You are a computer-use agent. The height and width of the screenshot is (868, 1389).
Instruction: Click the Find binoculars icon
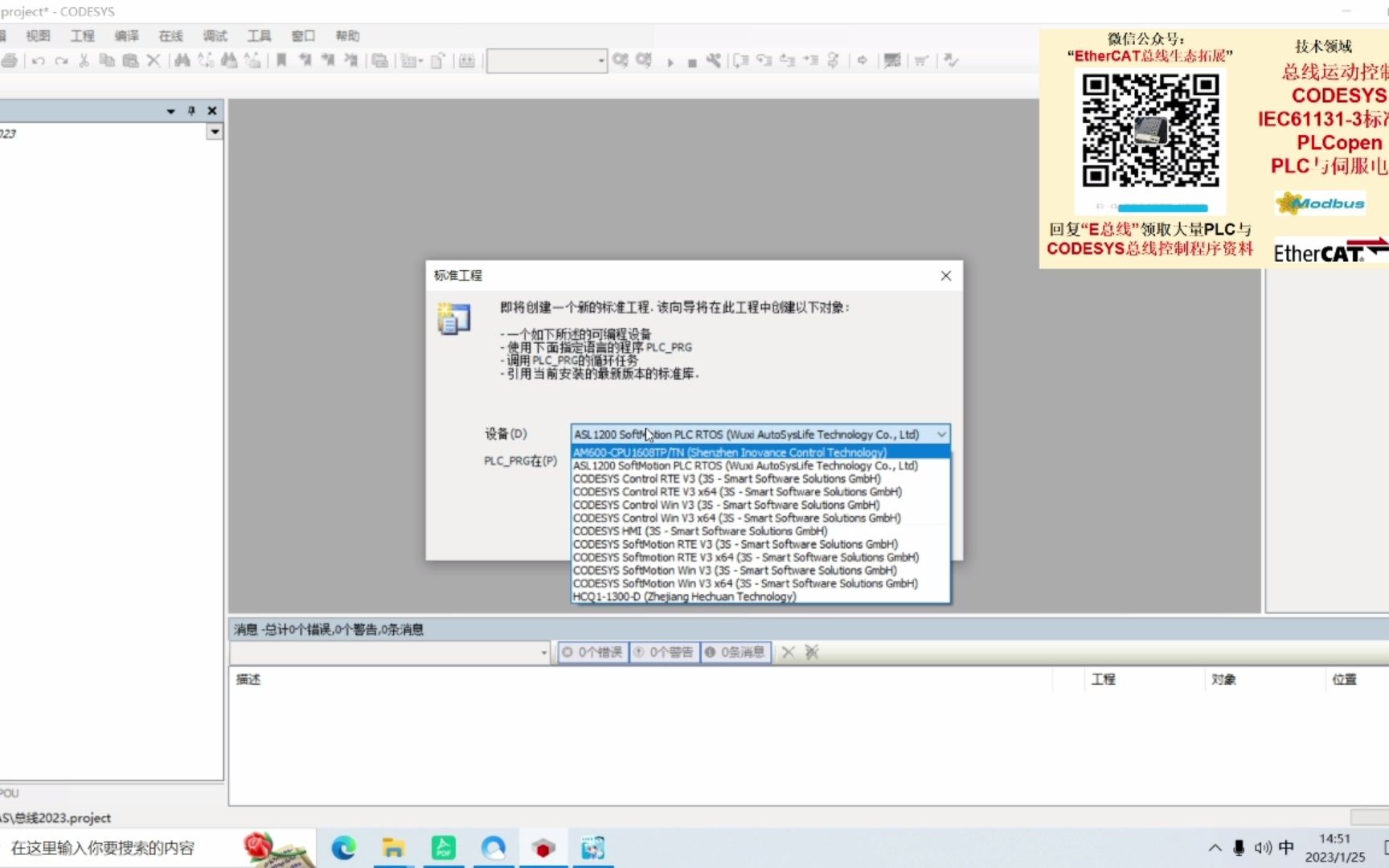pos(182,61)
